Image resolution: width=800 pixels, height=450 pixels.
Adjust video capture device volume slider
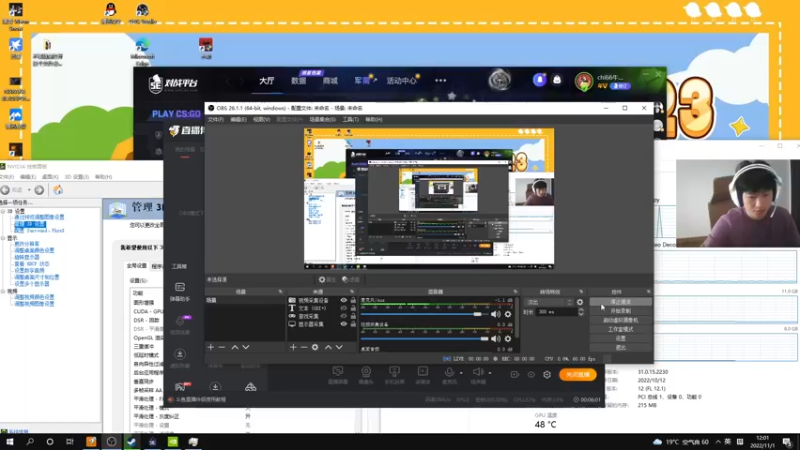tap(424, 339)
